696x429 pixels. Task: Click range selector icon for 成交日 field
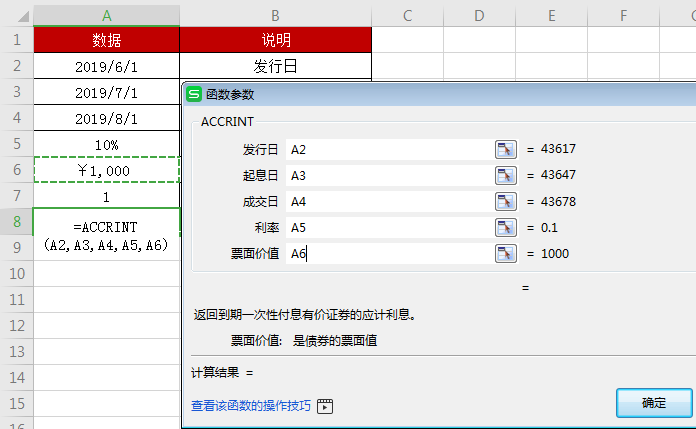tap(506, 201)
